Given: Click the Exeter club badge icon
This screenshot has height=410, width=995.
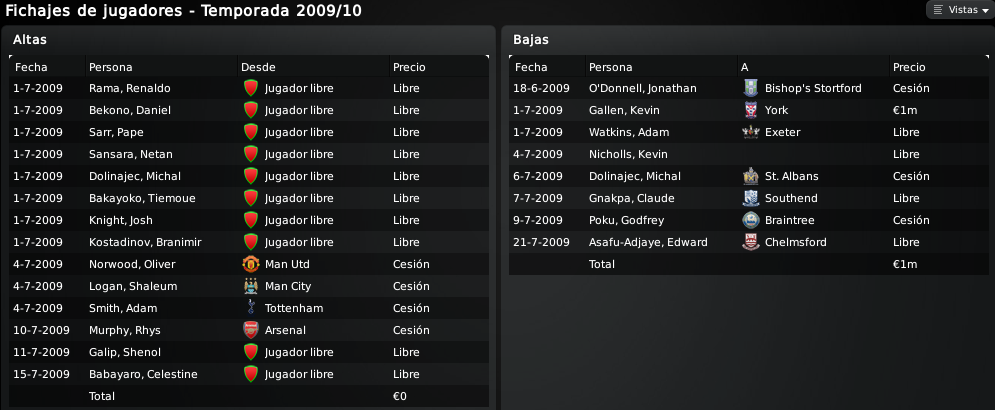Looking at the screenshot, I should pyautogui.click(x=751, y=133).
